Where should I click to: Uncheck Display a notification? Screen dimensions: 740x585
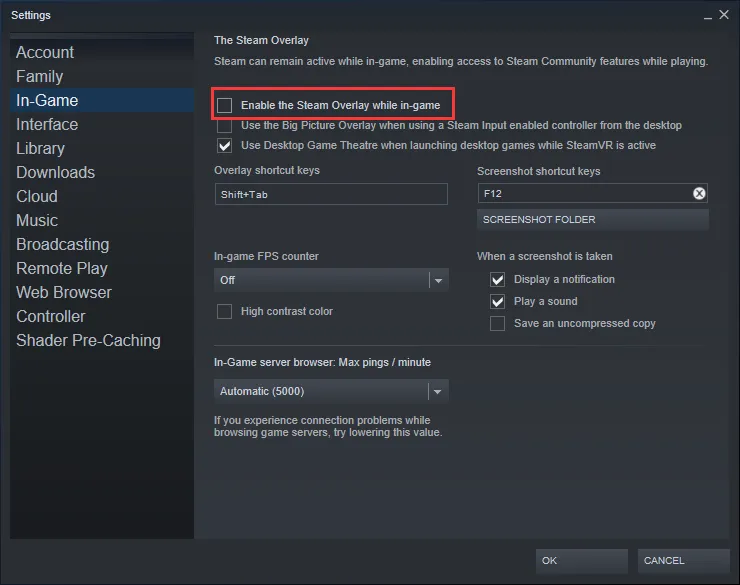pyautogui.click(x=497, y=279)
